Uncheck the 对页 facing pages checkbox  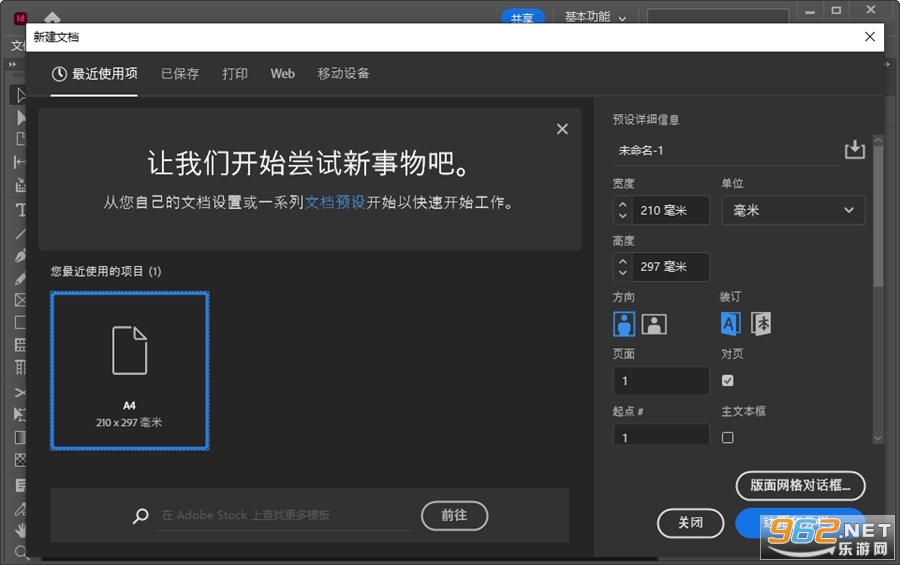point(727,380)
